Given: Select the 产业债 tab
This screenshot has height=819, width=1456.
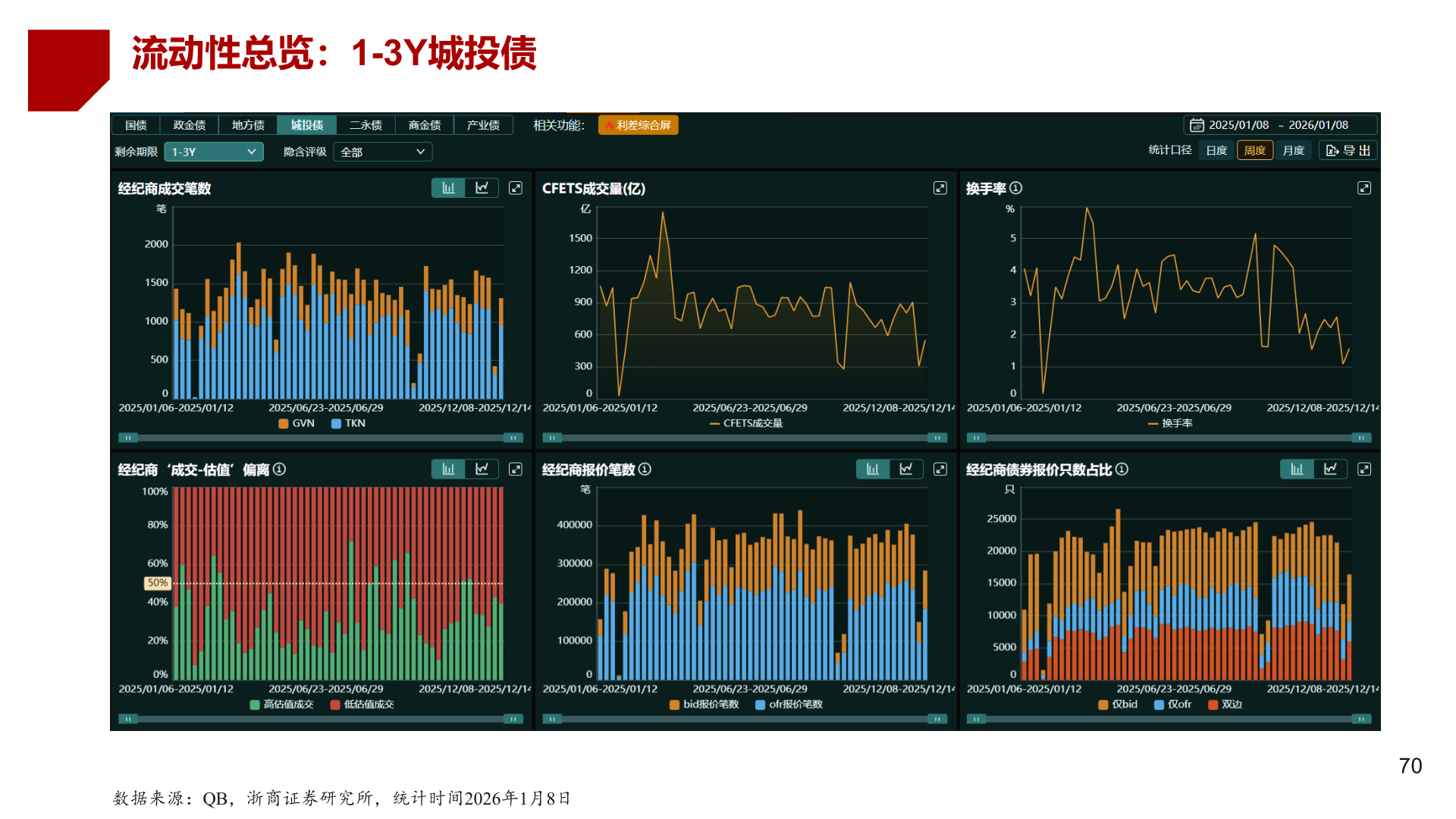Looking at the screenshot, I should [484, 125].
